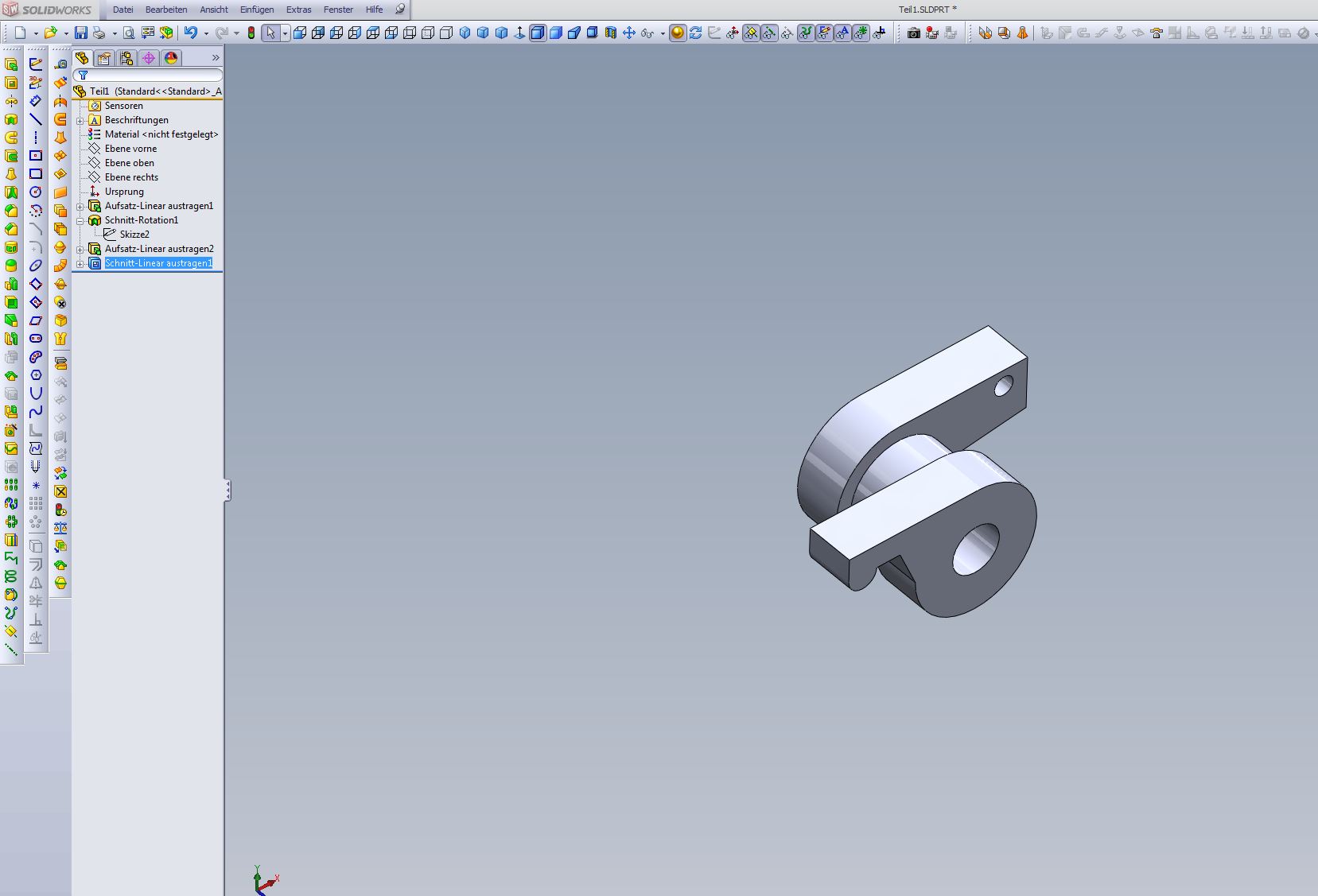Toggle sketch visibility glasses button
The image size is (1318, 896).
tap(824, 33)
